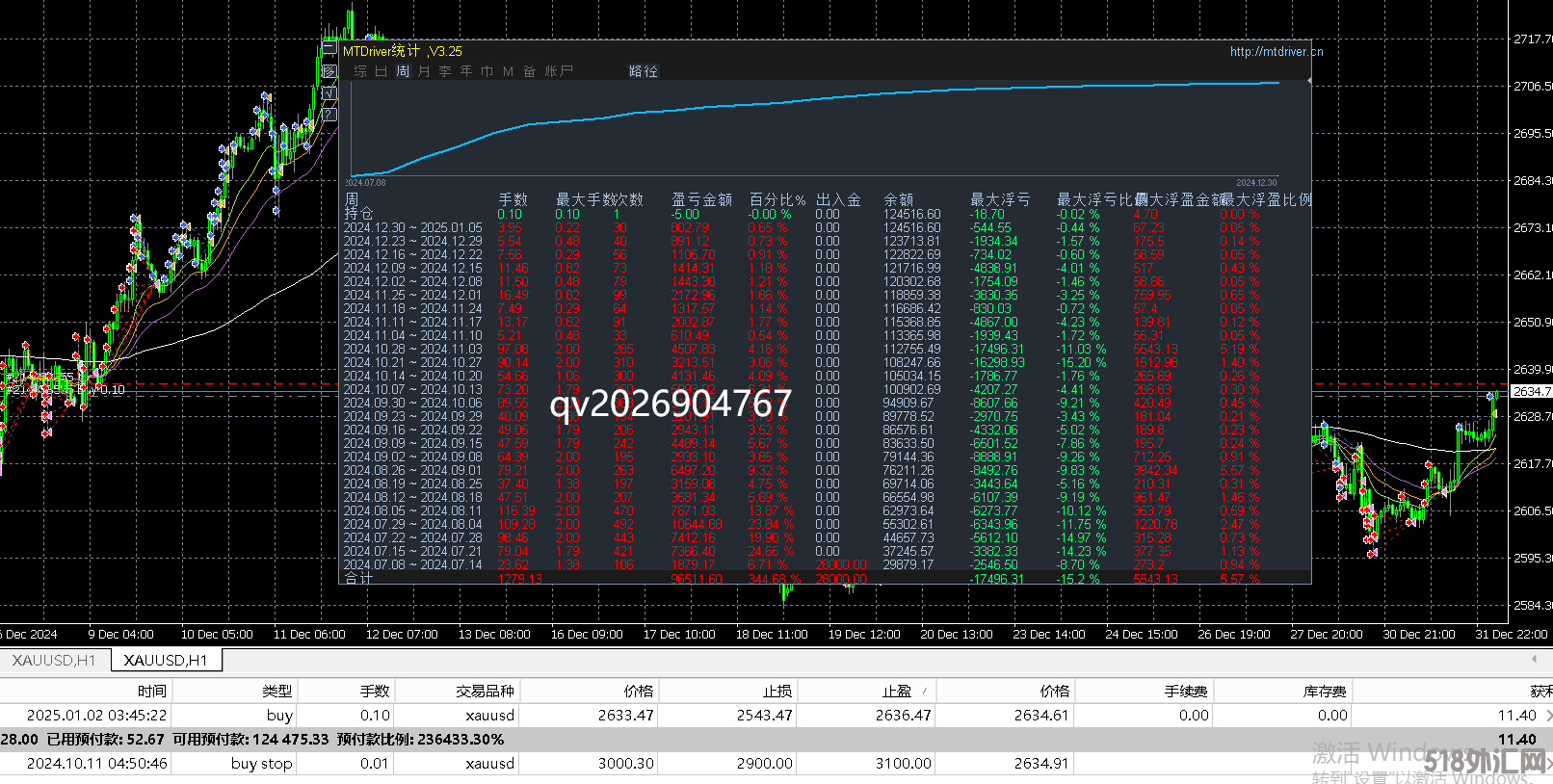The image size is (1553, 784).
Task: Click the 2543.47 stop loss cell
Action: tap(765, 715)
